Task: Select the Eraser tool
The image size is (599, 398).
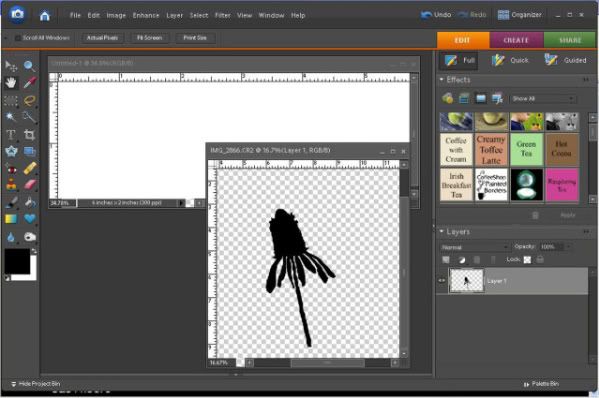Action: point(29,185)
